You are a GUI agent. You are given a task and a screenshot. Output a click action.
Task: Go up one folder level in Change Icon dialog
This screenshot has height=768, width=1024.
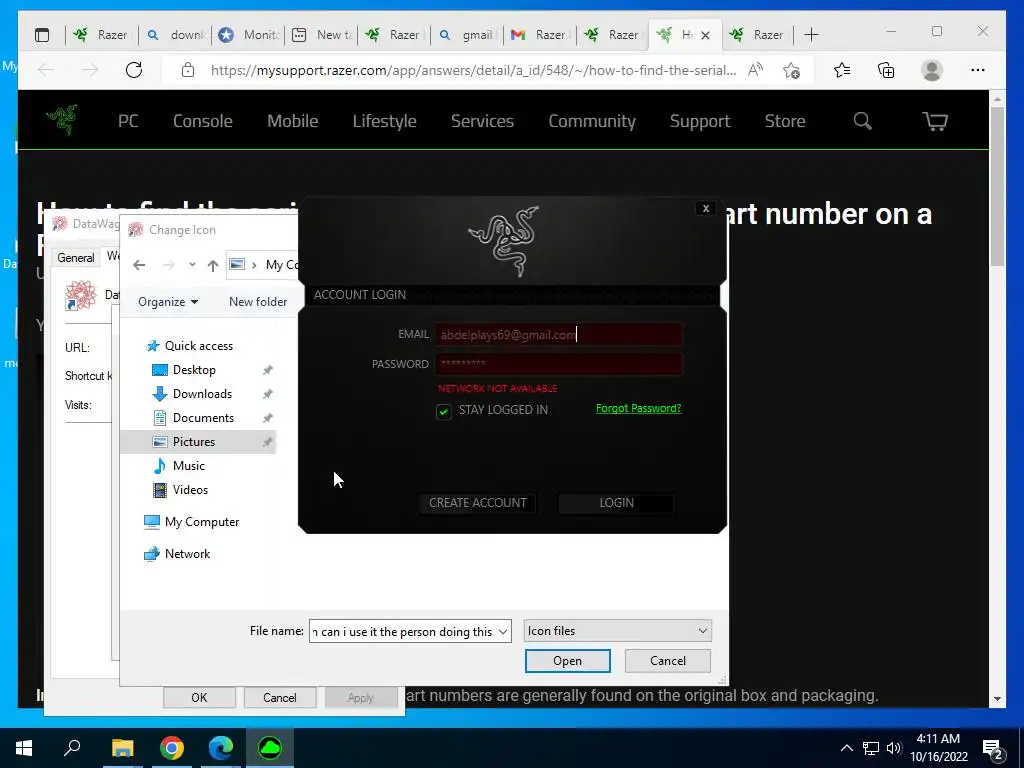point(212,265)
